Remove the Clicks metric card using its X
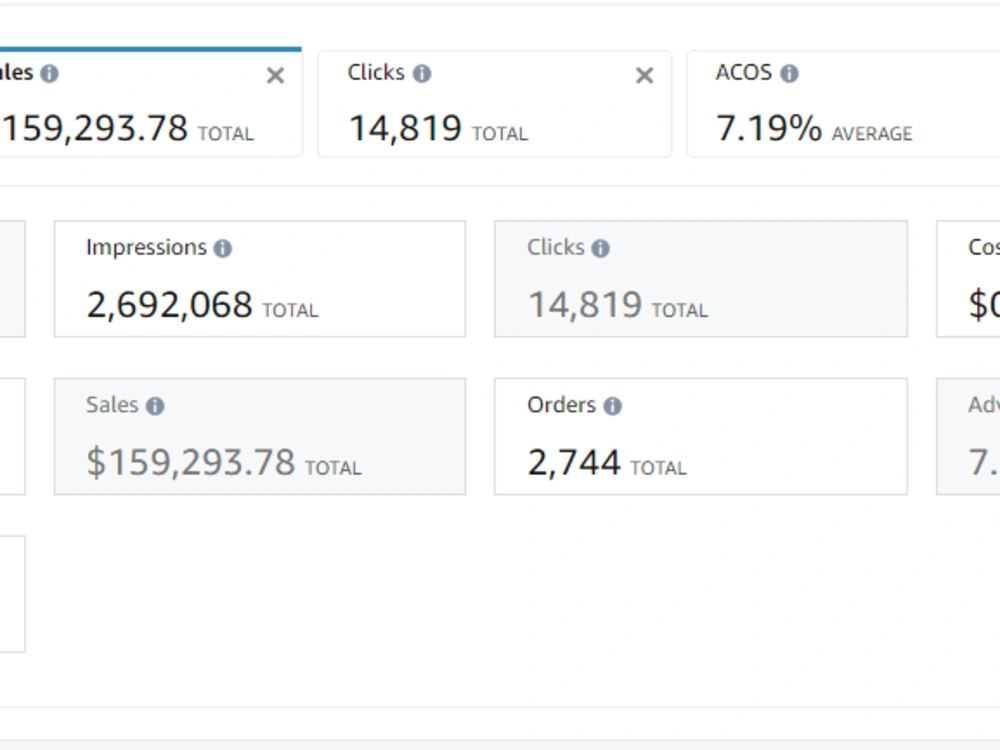 click(x=644, y=76)
